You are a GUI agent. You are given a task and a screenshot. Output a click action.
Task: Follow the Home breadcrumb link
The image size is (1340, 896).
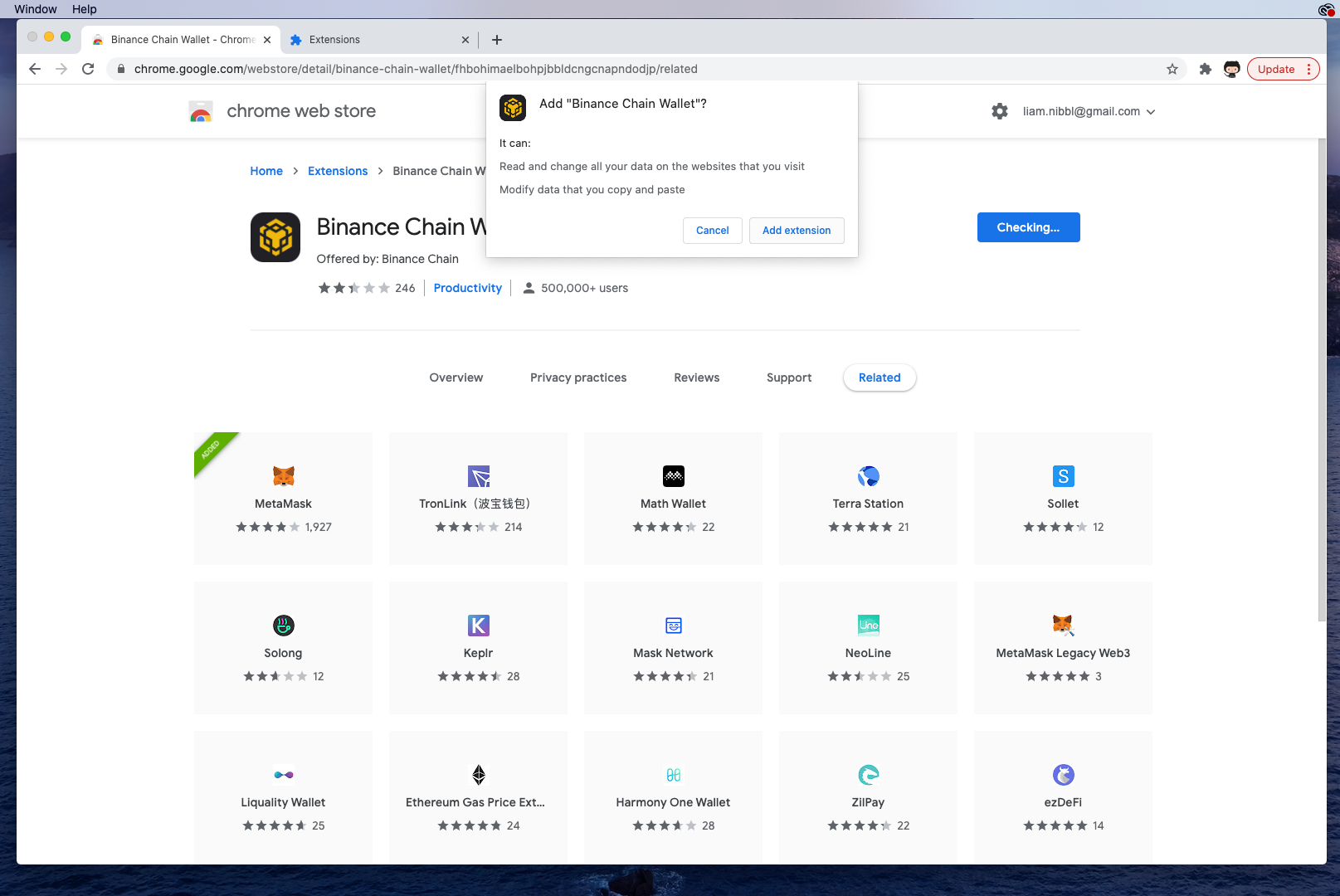266,171
